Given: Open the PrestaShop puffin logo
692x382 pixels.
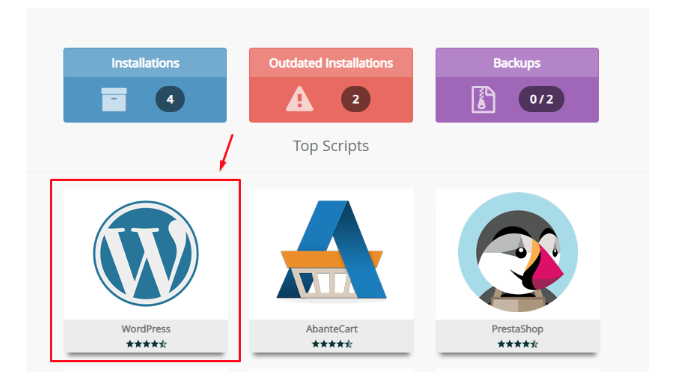Looking at the screenshot, I should pos(518,252).
